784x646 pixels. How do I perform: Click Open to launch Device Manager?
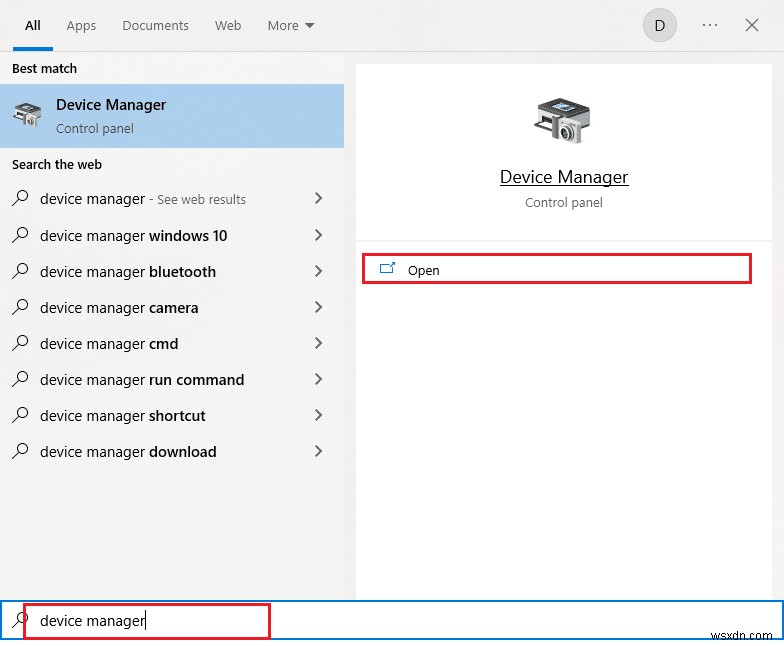(x=556, y=270)
